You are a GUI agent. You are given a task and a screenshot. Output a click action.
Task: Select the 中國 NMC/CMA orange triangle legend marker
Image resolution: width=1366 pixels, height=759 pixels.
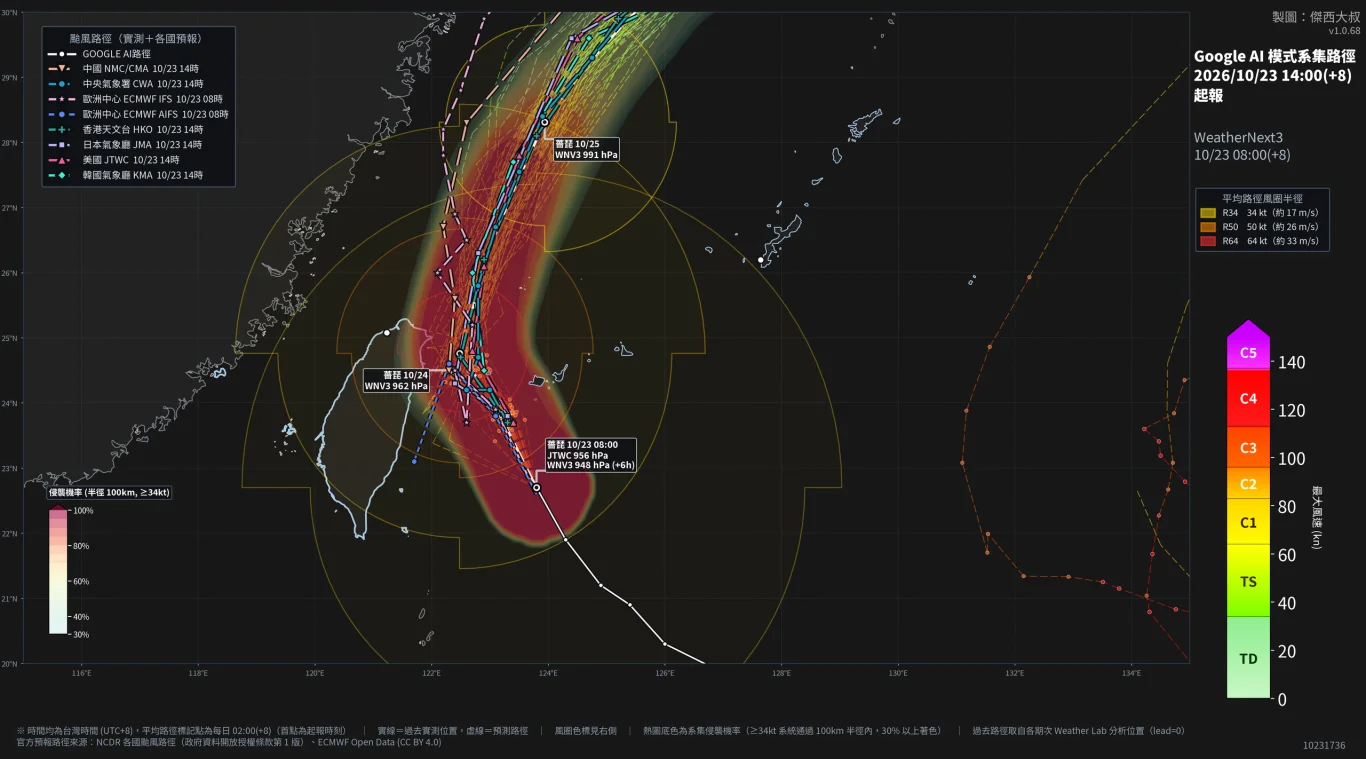(61, 68)
